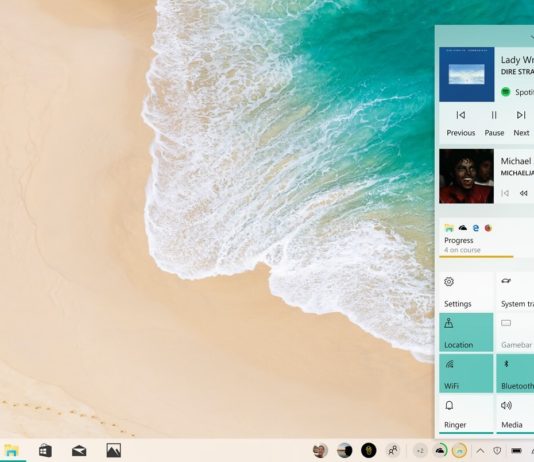
Task: Open the Microsoft Store taskbar icon
Action: point(45,450)
